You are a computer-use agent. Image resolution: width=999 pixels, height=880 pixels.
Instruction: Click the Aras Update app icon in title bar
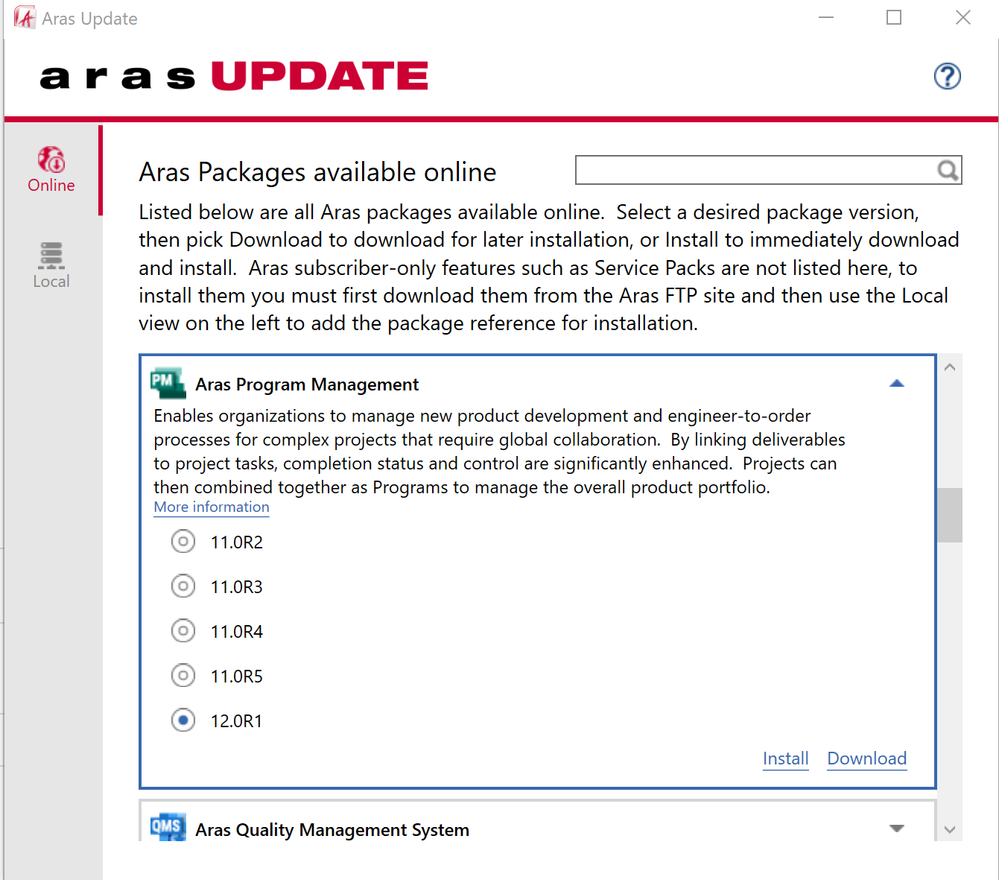(x=24, y=18)
